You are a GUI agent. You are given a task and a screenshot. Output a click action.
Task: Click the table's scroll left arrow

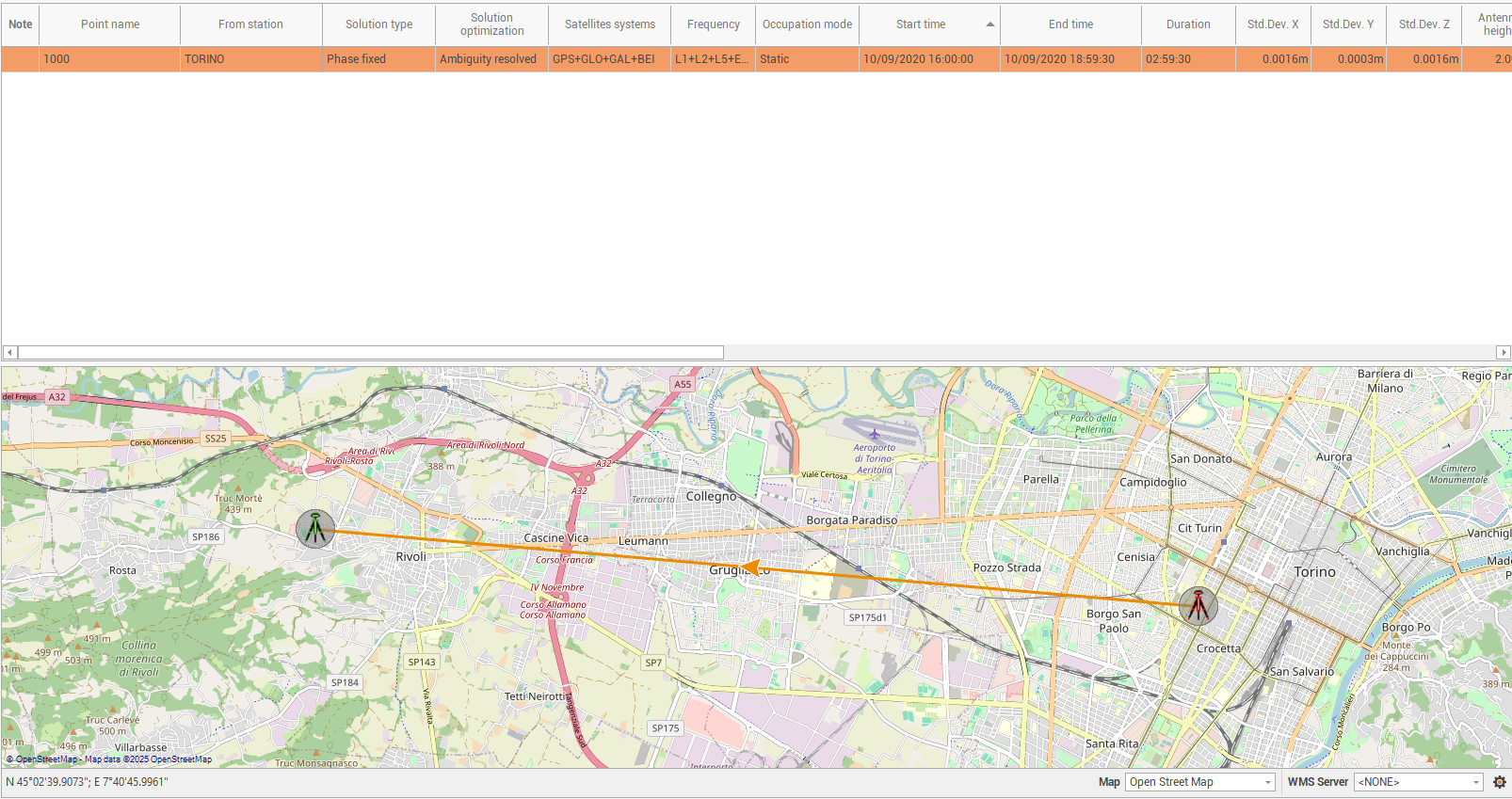click(x=9, y=352)
